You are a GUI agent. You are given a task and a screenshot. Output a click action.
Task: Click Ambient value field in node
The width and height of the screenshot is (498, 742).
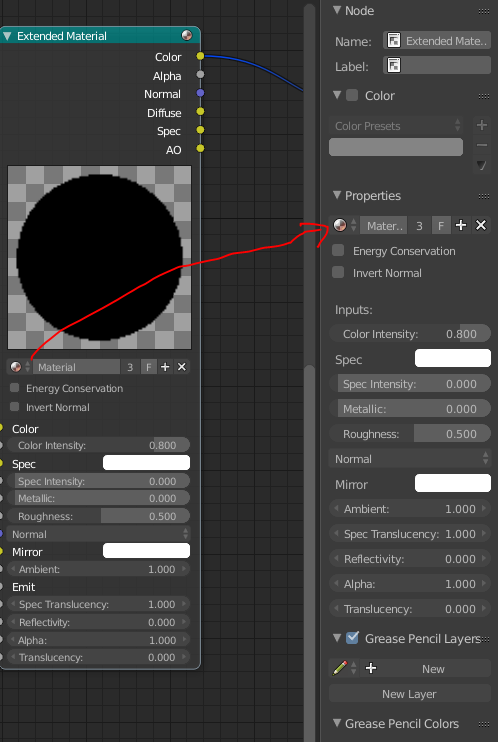click(98, 569)
